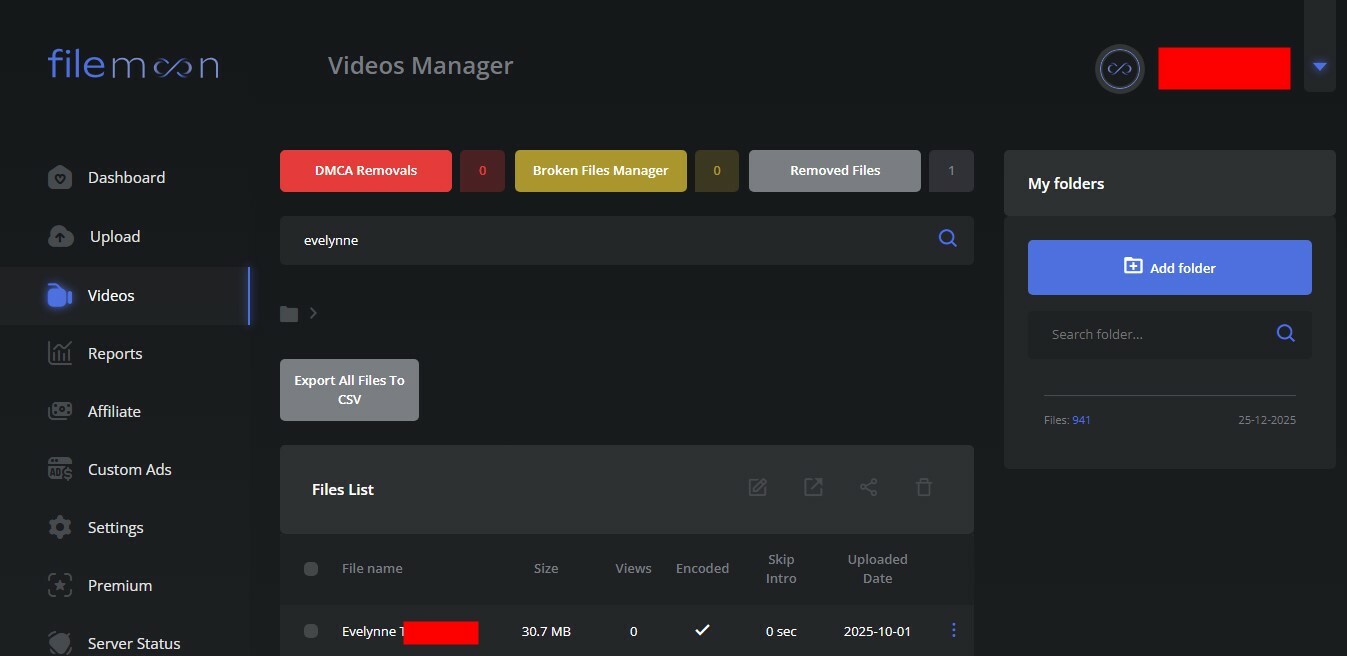Select the Evelynne file row checkbox

[x=311, y=631]
